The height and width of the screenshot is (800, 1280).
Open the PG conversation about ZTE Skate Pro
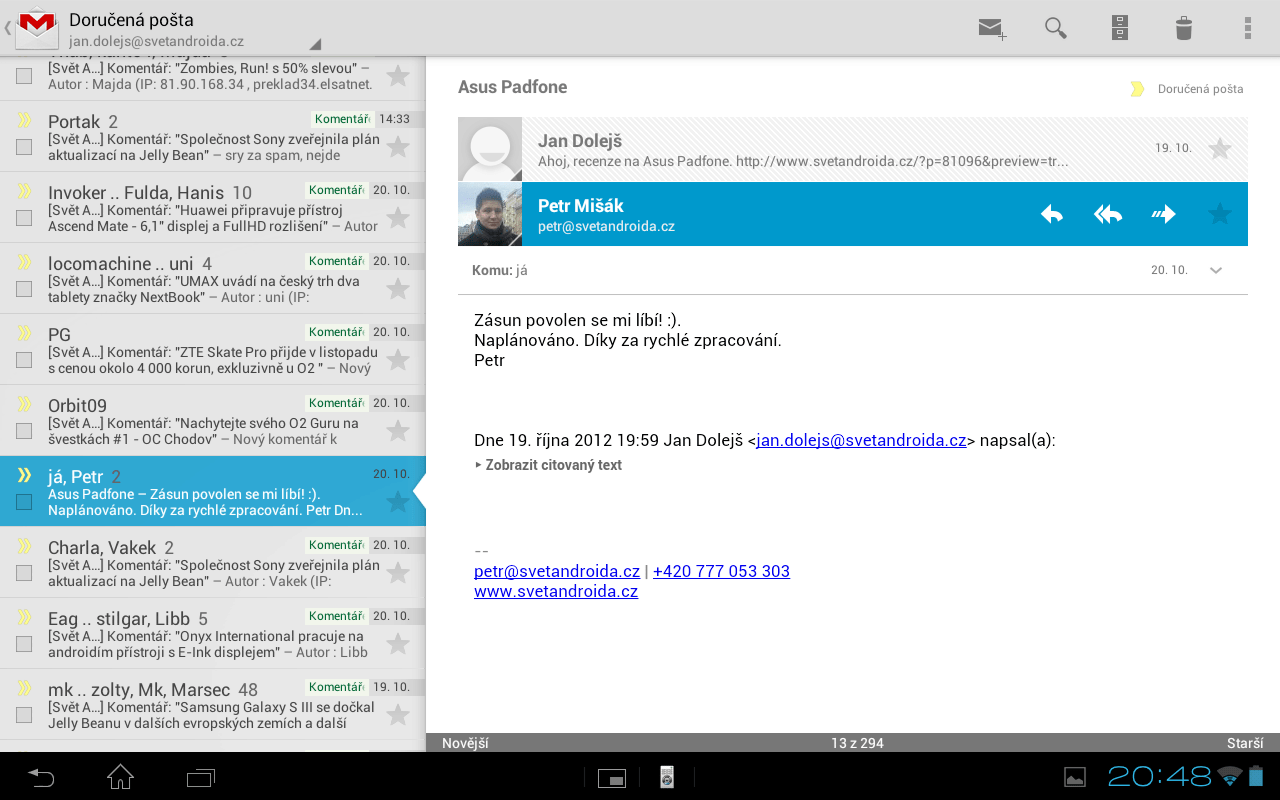(x=213, y=349)
